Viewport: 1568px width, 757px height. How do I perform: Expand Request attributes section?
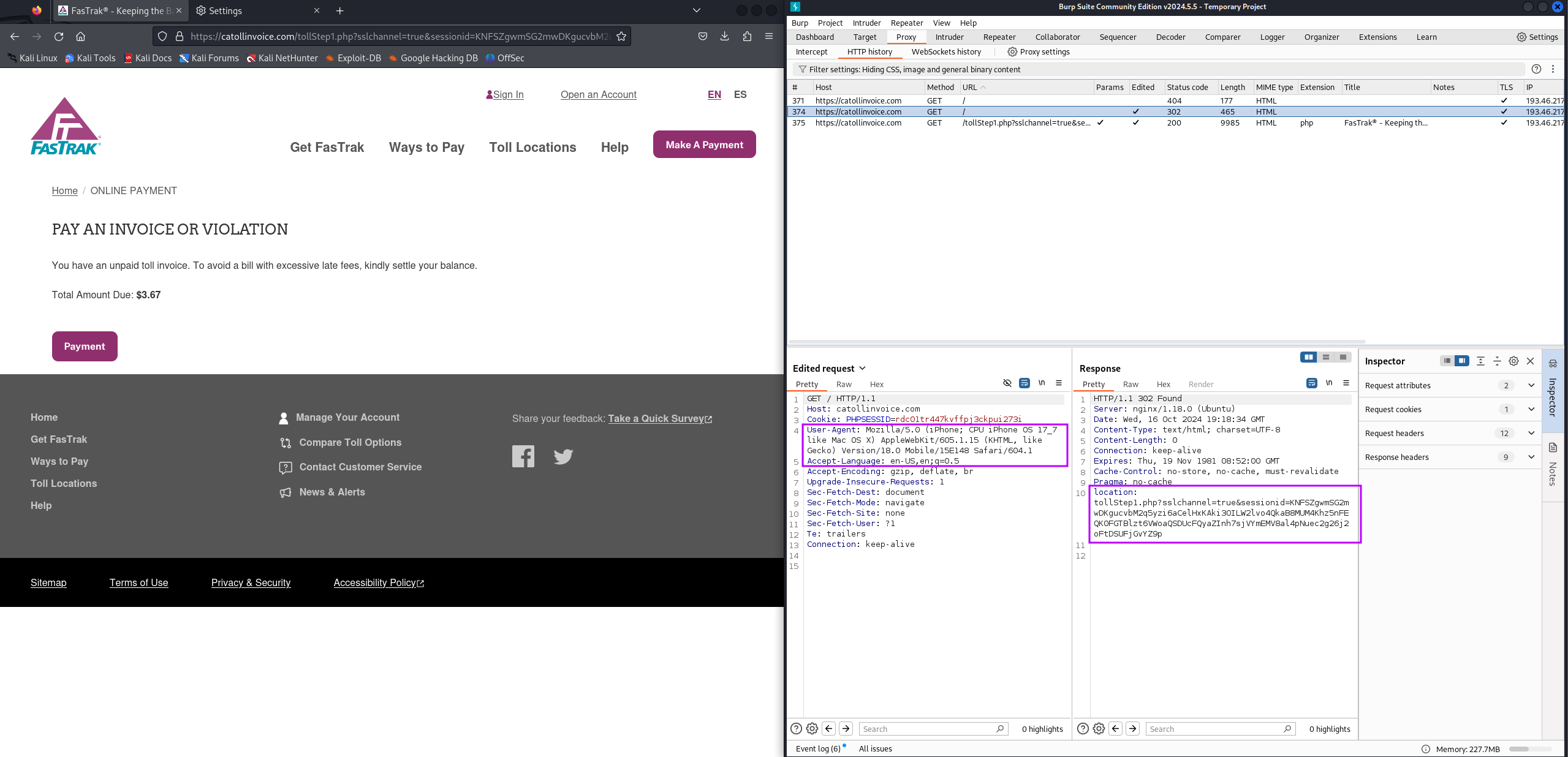tap(1531, 385)
